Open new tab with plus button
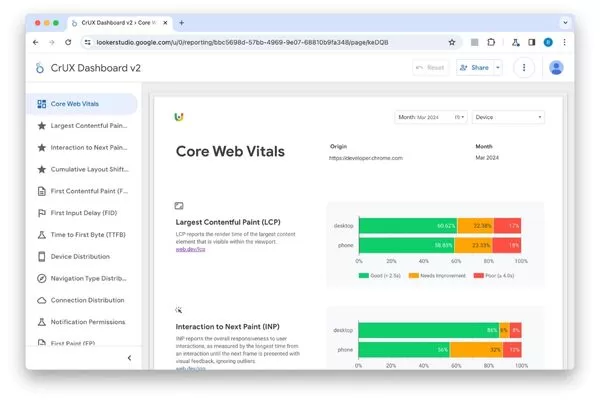Screen dimensions: 600x400 181,23
